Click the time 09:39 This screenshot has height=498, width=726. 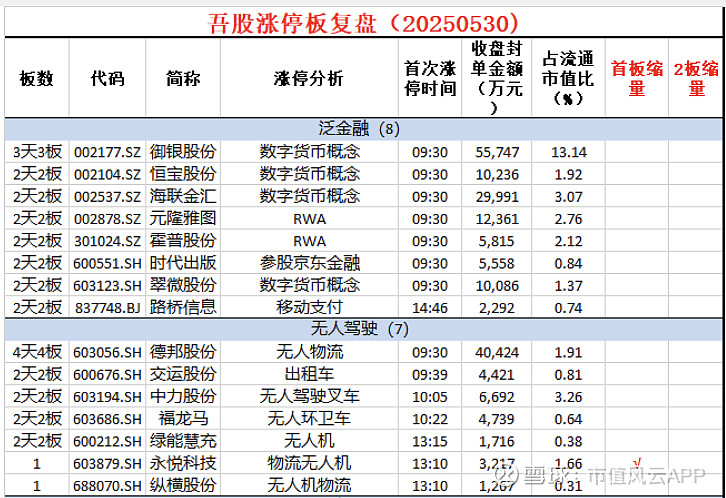pos(430,374)
